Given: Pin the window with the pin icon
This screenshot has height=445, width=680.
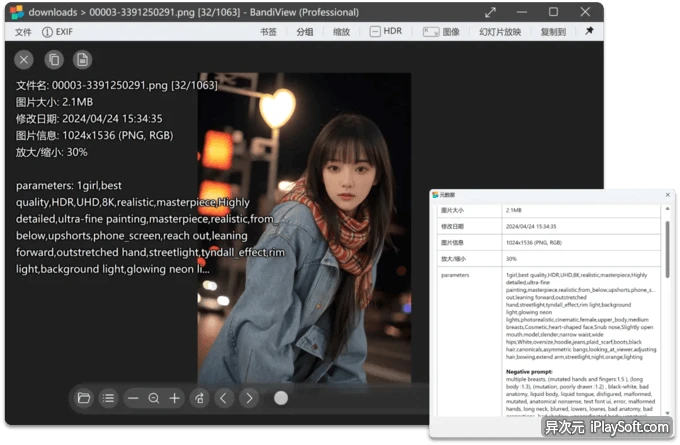Looking at the screenshot, I should tap(589, 31).
